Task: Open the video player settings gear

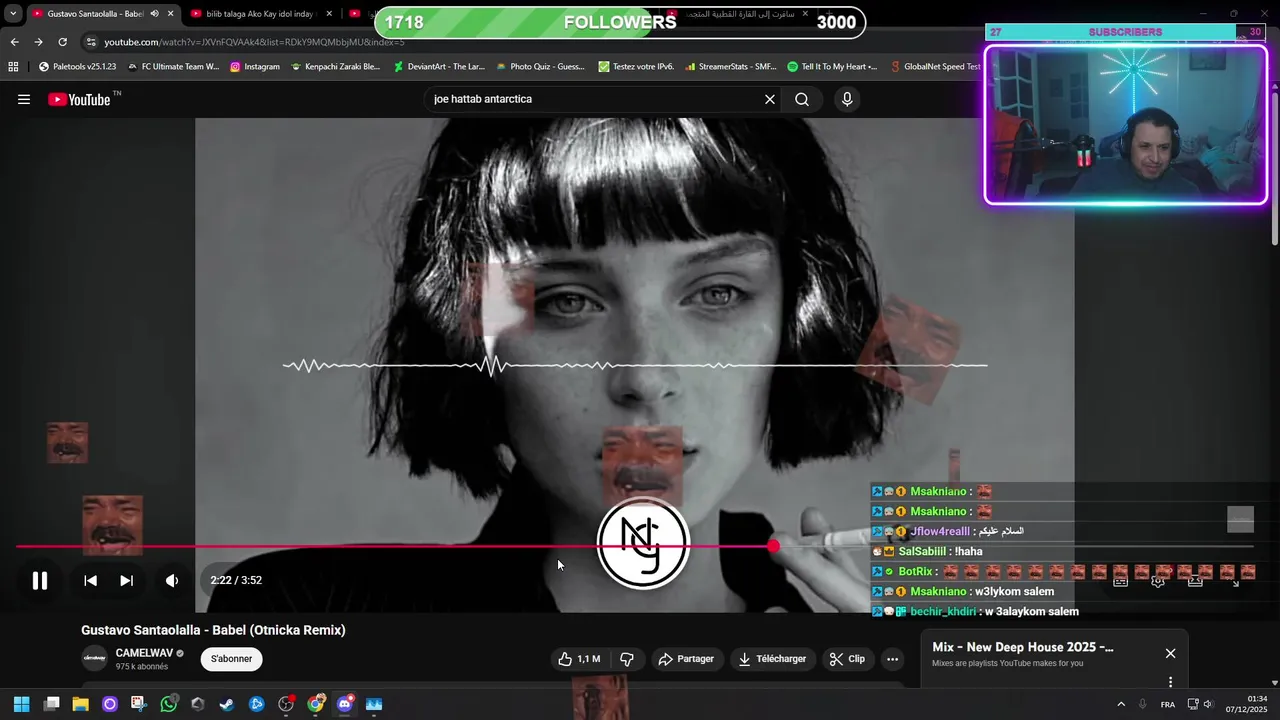Action: [1158, 580]
